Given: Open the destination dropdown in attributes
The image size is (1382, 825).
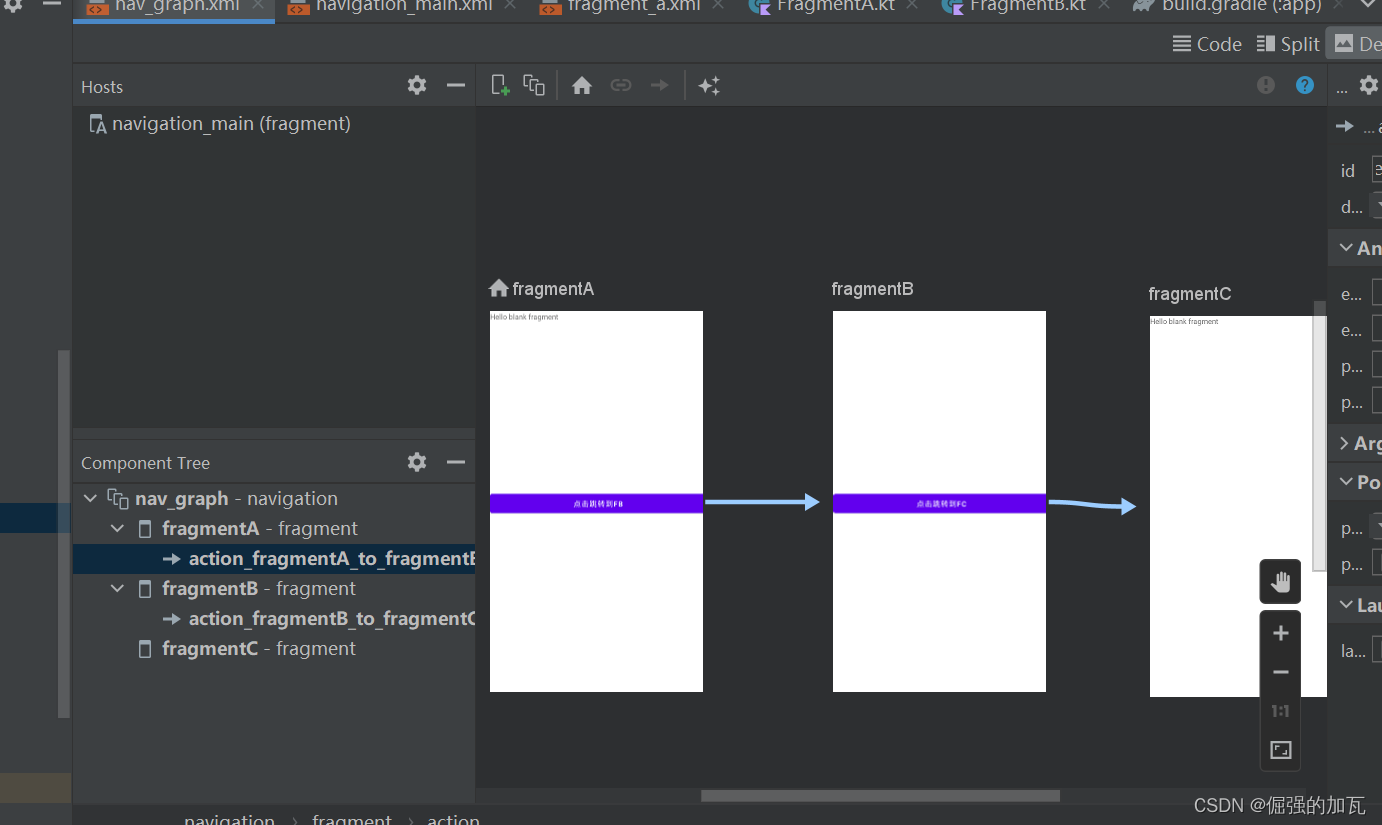Looking at the screenshot, I should point(1376,207).
